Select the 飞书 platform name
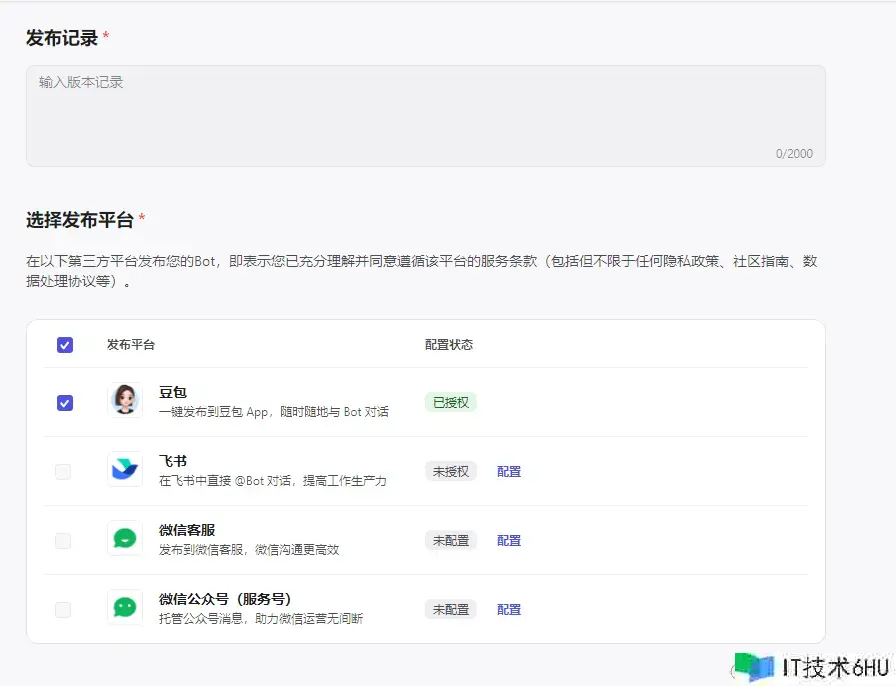Image resolution: width=896 pixels, height=686 pixels. pyautogui.click(x=173, y=461)
